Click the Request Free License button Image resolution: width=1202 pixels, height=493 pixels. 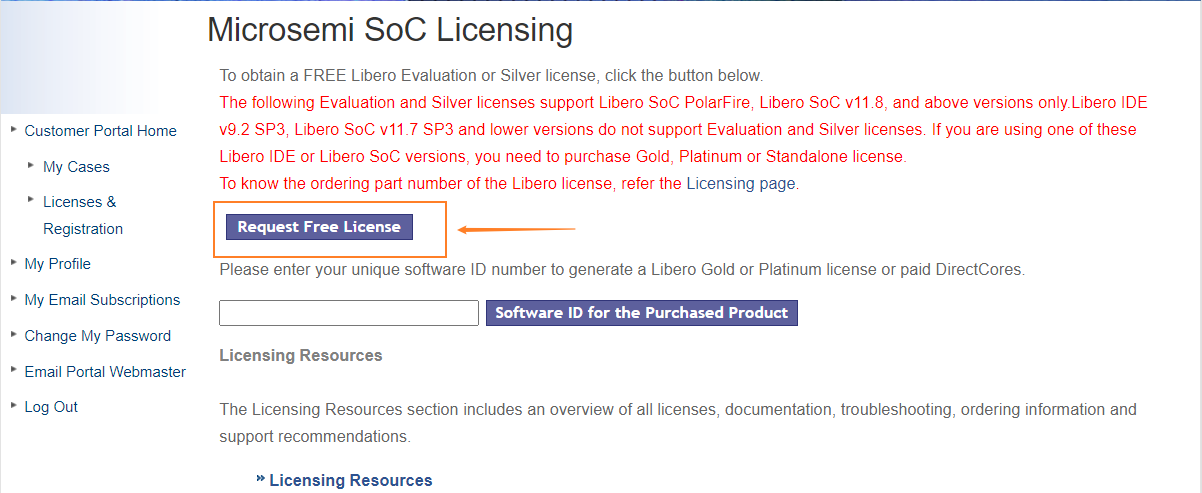pos(319,227)
